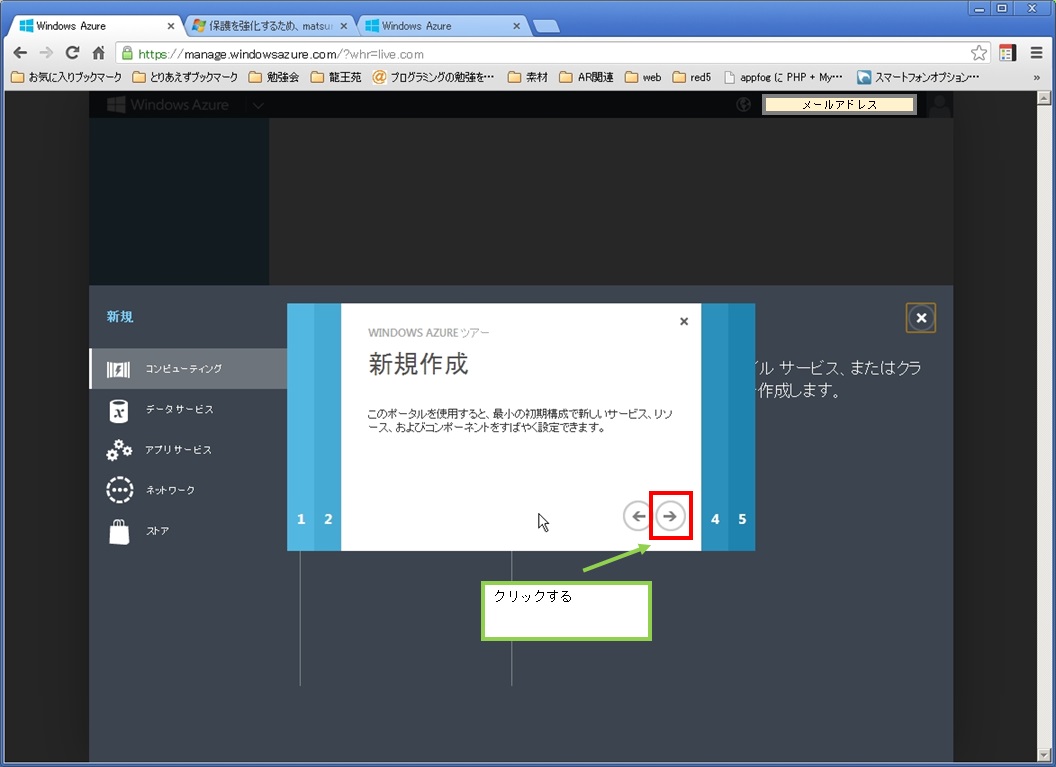The height and width of the screenshot is (767, 1056).
Task: Select ネットワーク in the 新規 menu
Action: pos(189,490)
